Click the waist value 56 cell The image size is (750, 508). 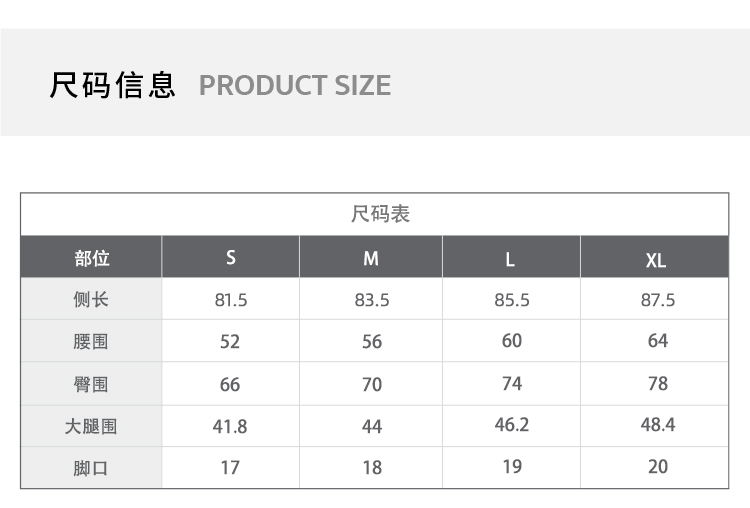372,342
